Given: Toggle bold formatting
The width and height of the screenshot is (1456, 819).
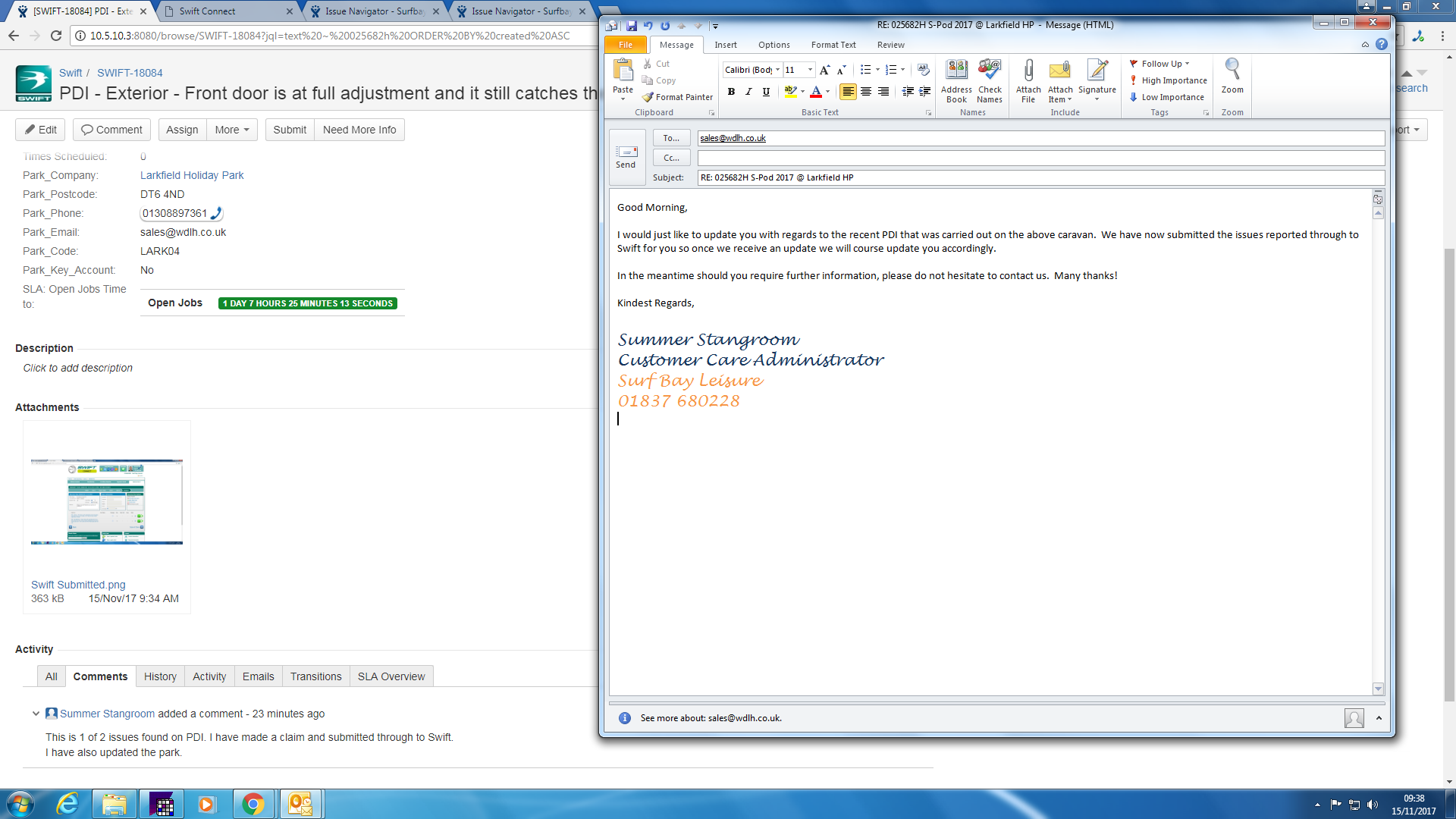Looking at the screenshot, I should (x=731, y=92).
